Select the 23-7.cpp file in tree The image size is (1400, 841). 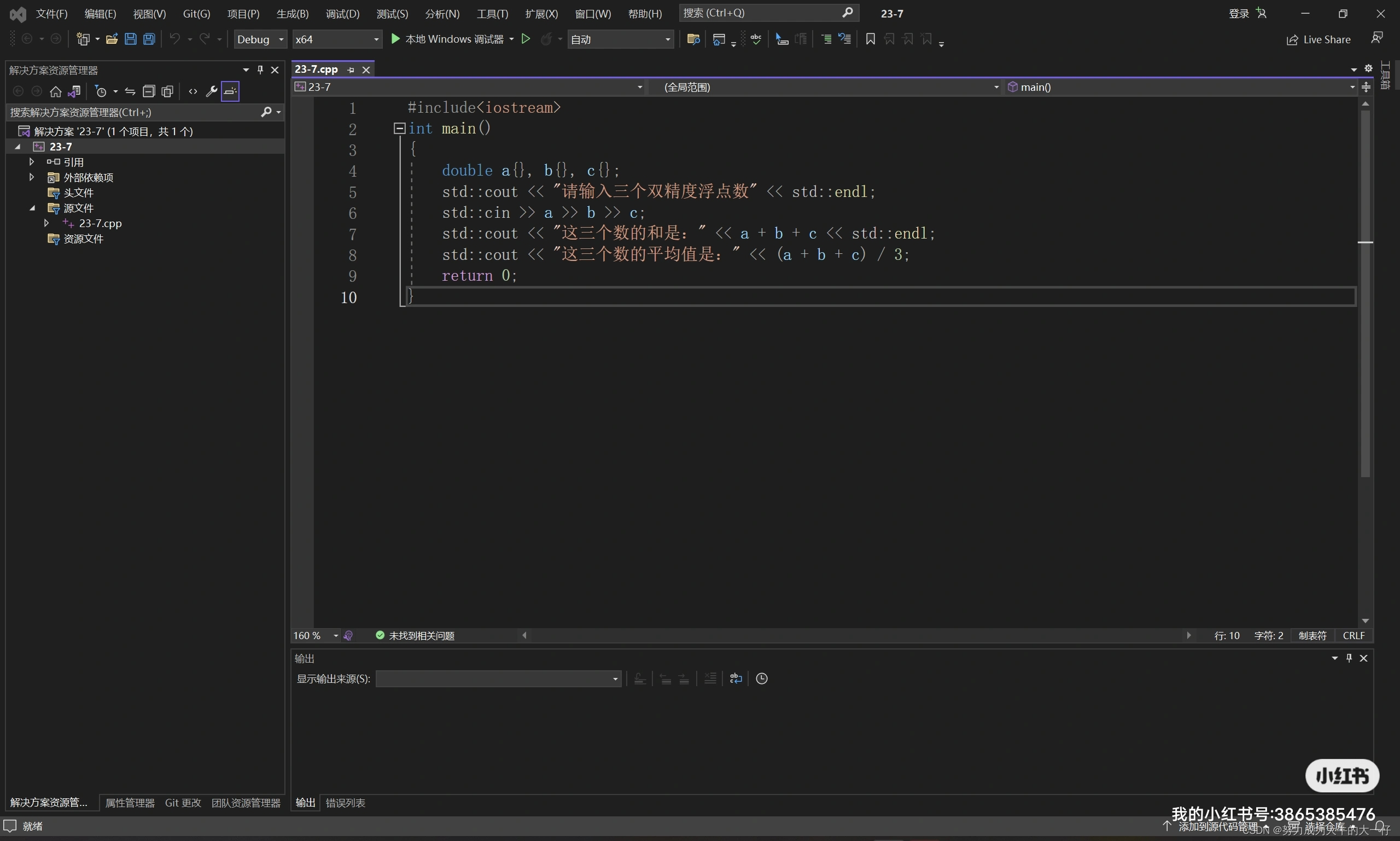100,223
